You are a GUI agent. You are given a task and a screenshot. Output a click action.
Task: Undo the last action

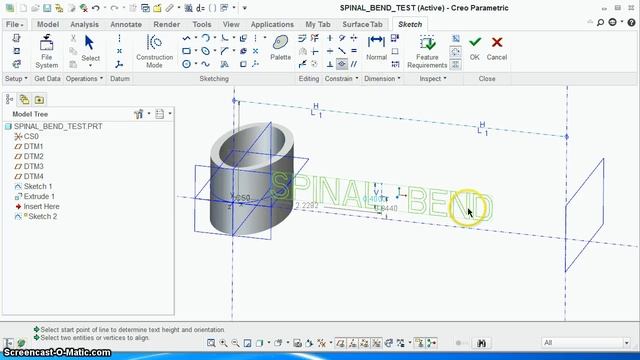click(96, 8)
